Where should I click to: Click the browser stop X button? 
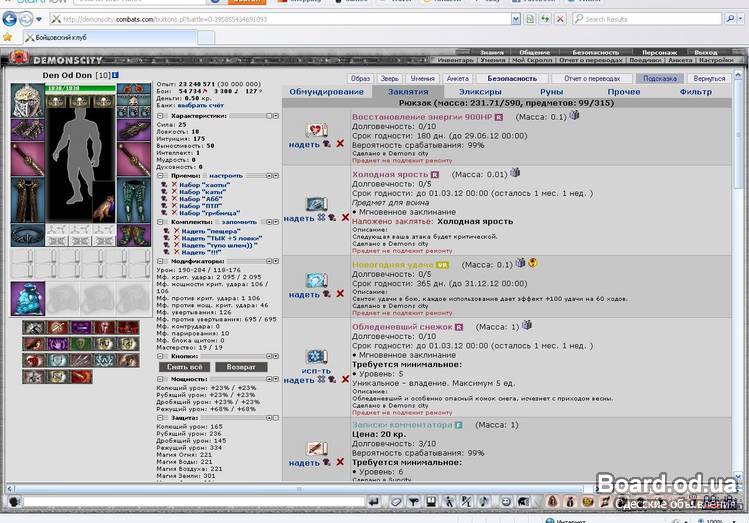pos(560,19)
